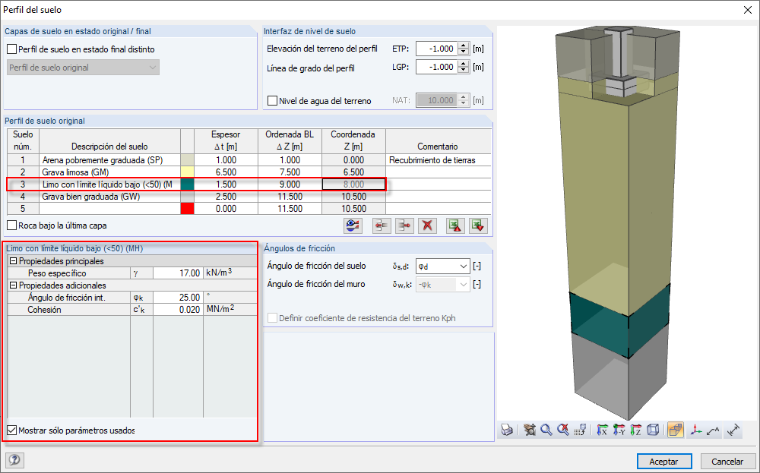Click the LGP value field -1.000
Screen dimensions: 760x473
437,67
